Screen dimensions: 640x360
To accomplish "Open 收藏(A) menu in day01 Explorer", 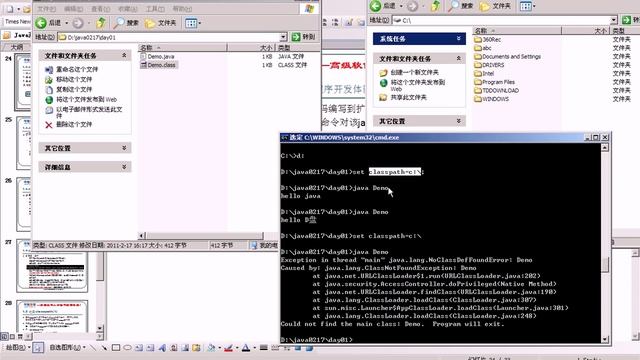I will [128, 9].
